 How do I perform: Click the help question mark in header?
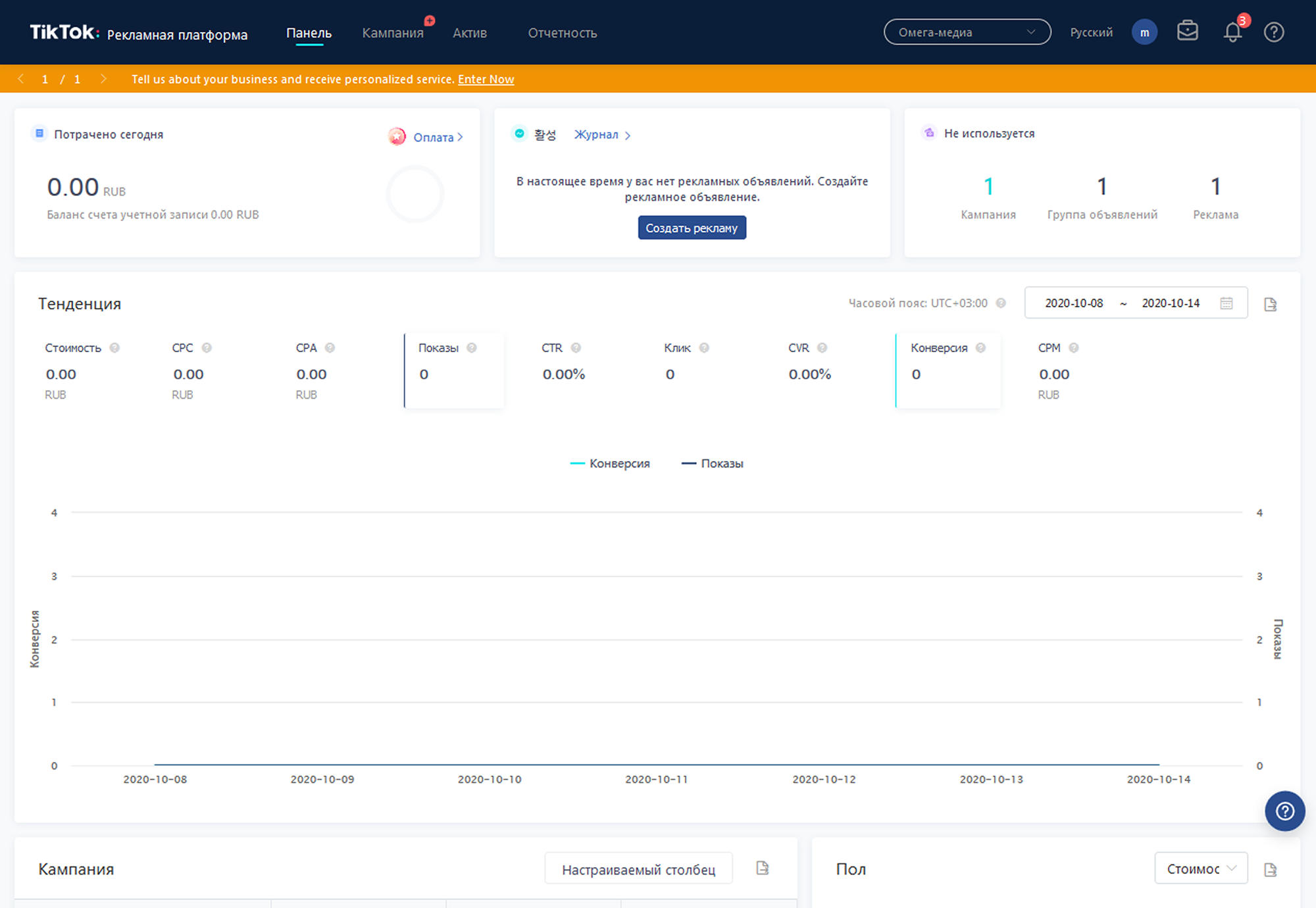pos(1274,32)
